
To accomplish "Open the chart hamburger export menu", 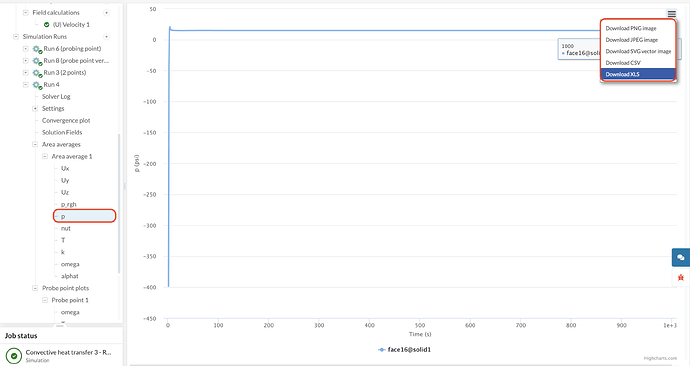I will (671, 14).
